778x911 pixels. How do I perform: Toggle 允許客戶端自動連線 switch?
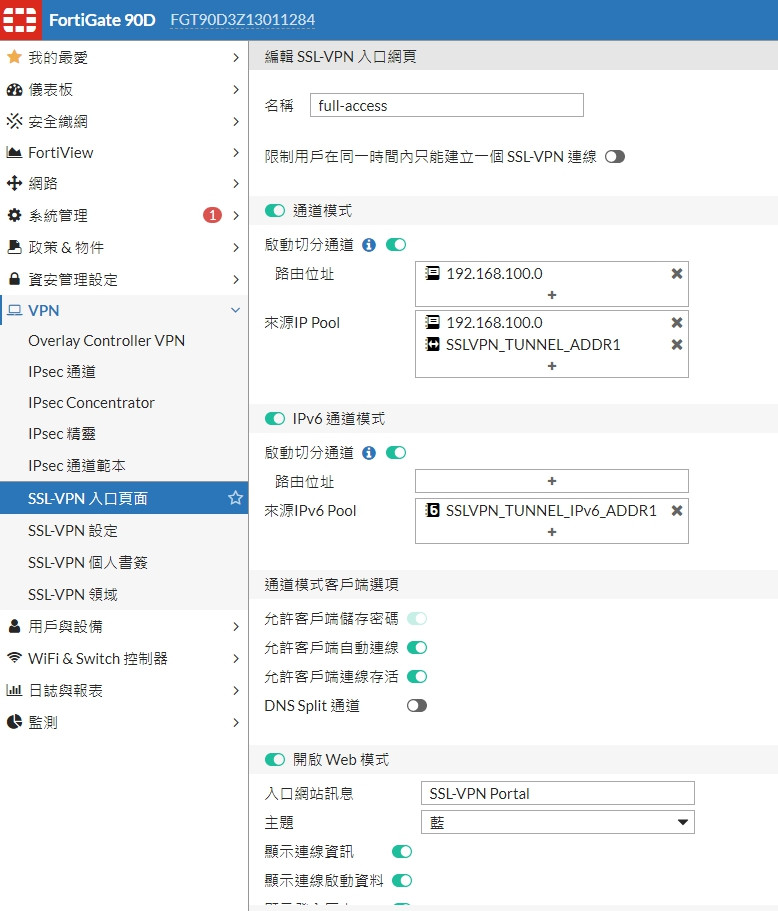point(417,647)
